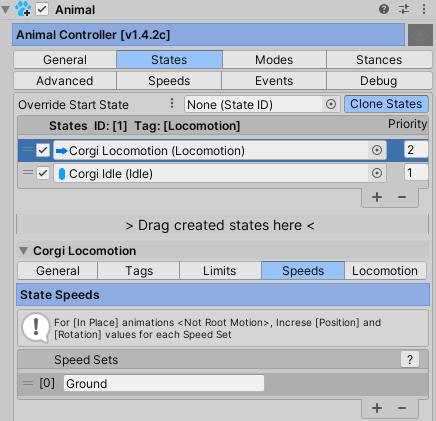
Task: Open the Animal component help icon
Action: [384, 9]
